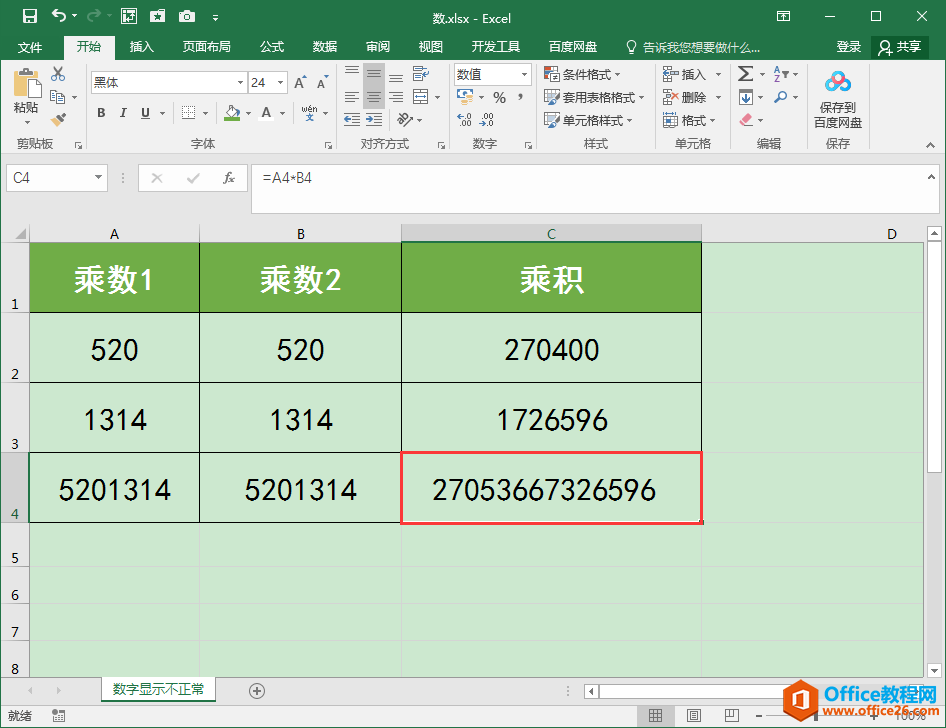Toggle italic formatting
The width and height of the screenshot is (946, 728).
[123, 113]
